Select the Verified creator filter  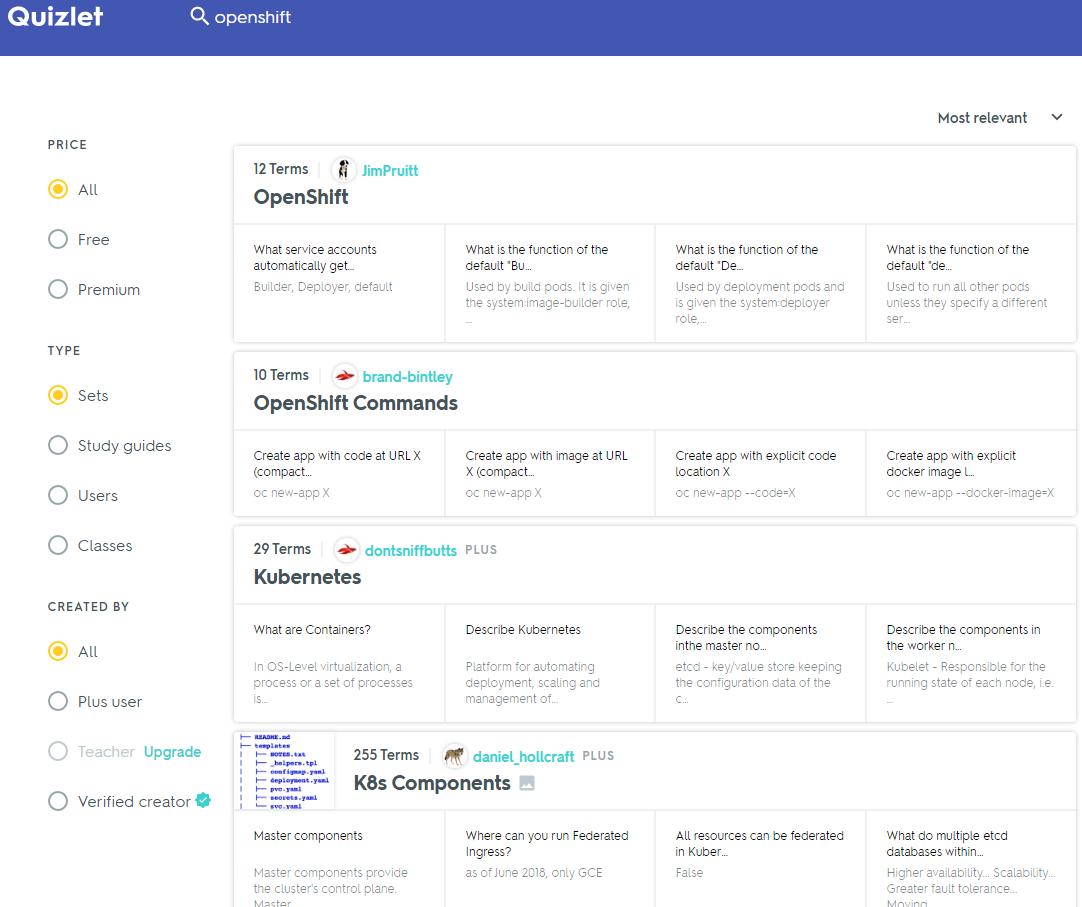tap(58, 801)
